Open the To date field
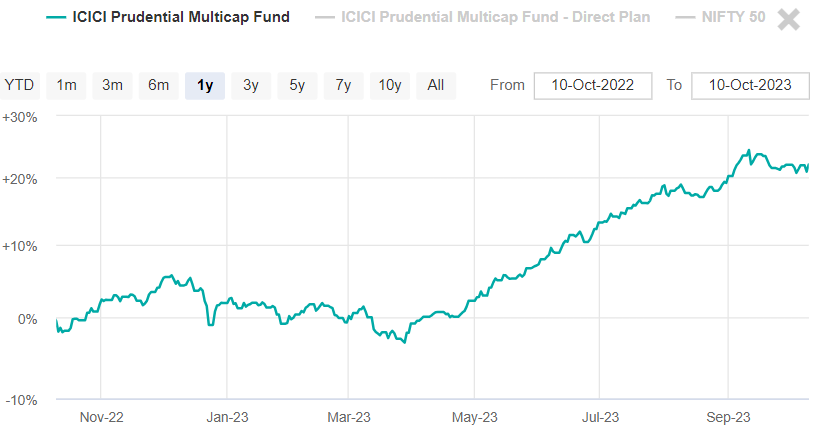The height and width of the screenshot is (425, 815). point(749,85)
